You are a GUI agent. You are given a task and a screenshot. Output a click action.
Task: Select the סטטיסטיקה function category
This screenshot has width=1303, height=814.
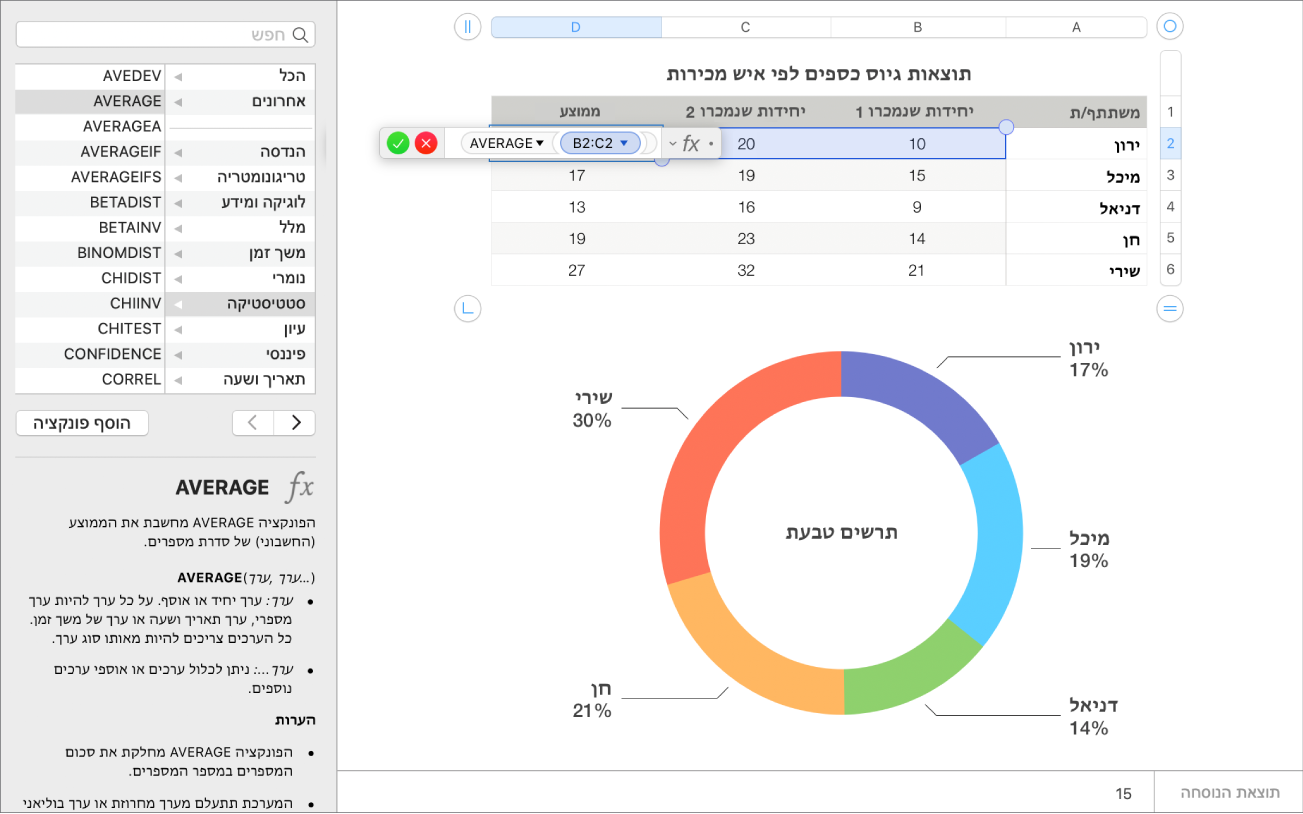pos(240,303)
